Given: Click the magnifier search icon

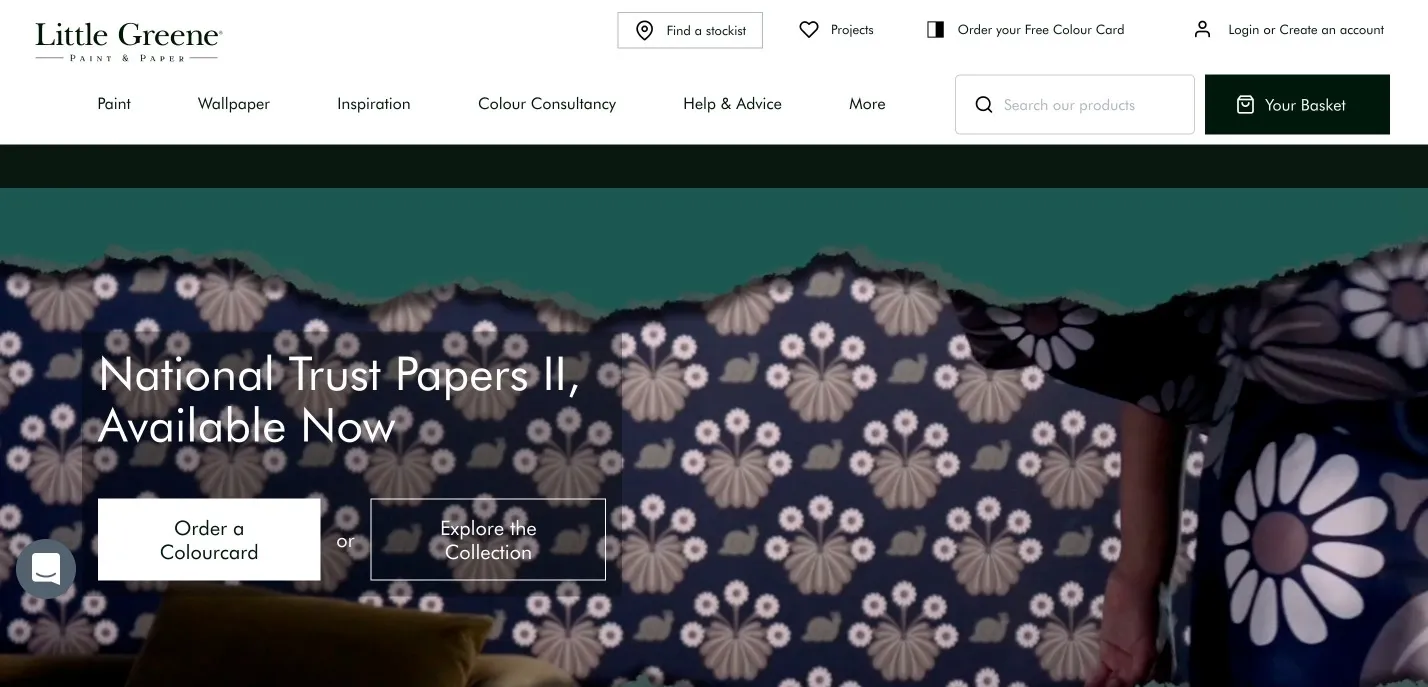Looking at the screenshot, I should tap(984, 104).
